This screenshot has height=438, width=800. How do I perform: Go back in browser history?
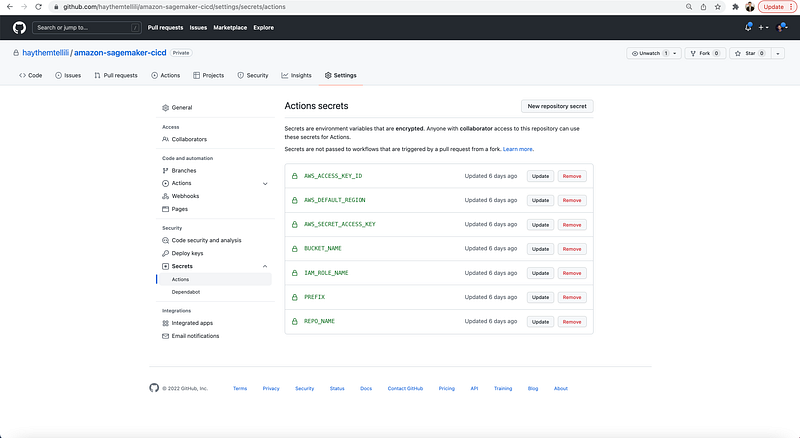tap(10, 7)
